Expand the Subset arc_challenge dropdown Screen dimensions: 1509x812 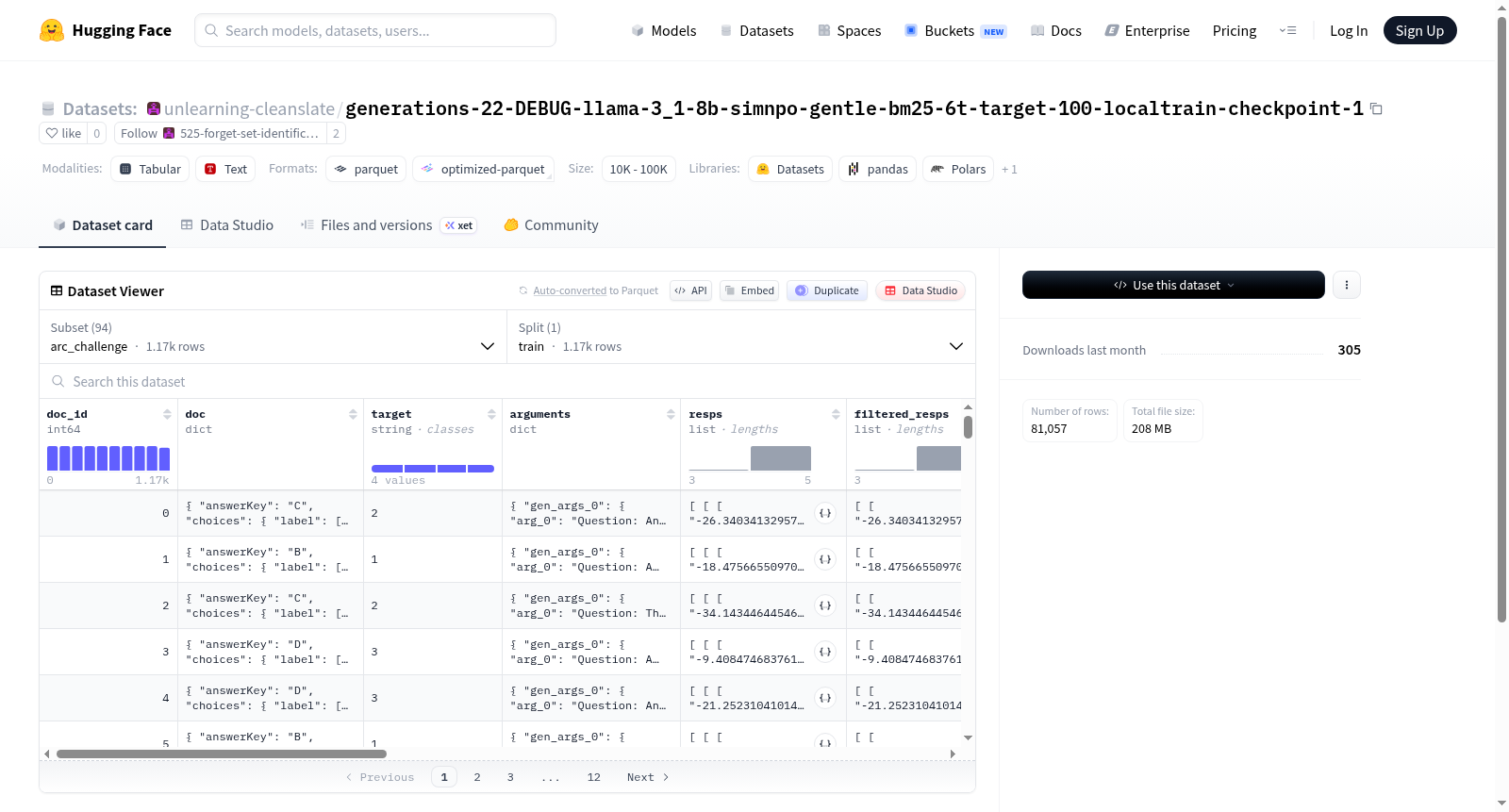tap(273, 337)
